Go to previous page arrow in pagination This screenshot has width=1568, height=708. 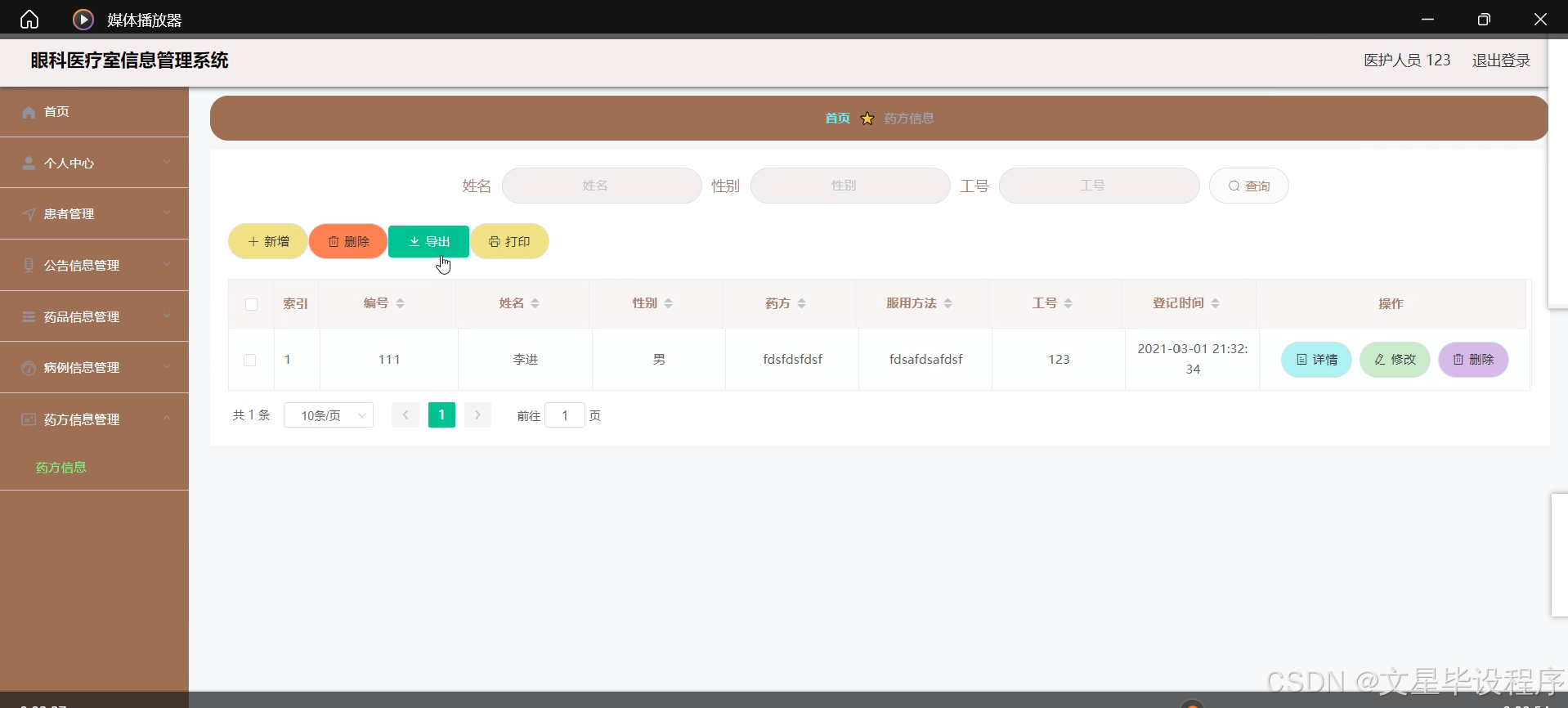(x=405, y=415)
